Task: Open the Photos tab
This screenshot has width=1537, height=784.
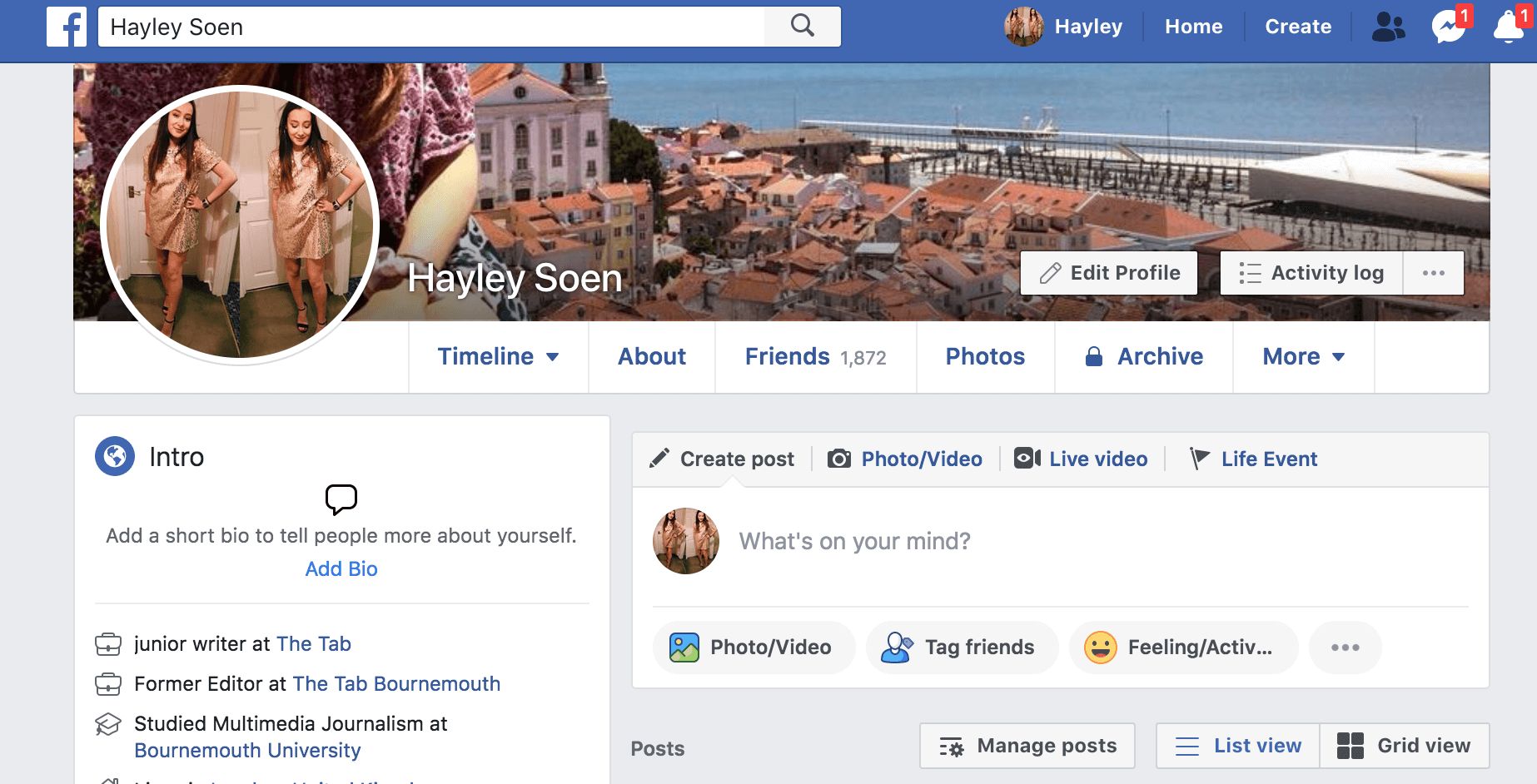Action: tap(986, 356)
